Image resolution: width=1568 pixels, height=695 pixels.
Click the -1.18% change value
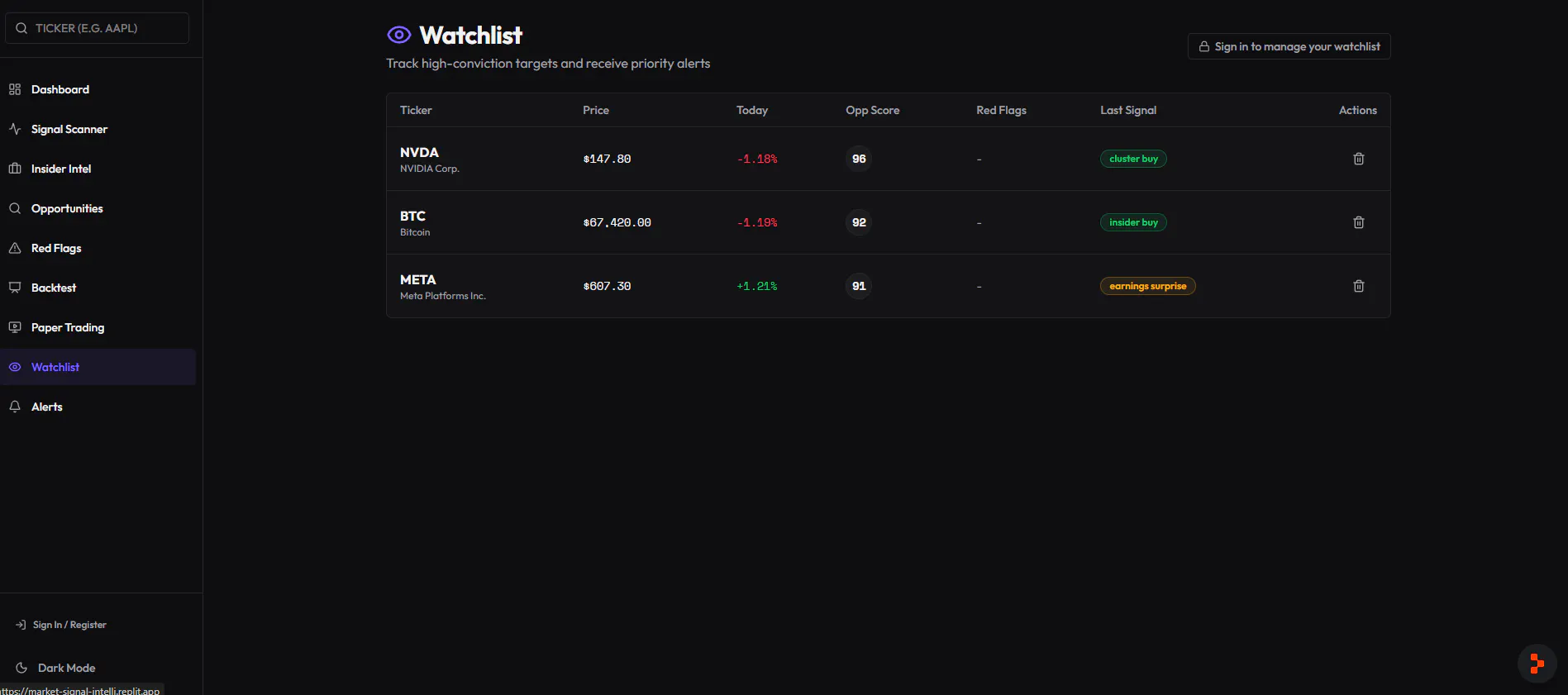tap(757, 159)
